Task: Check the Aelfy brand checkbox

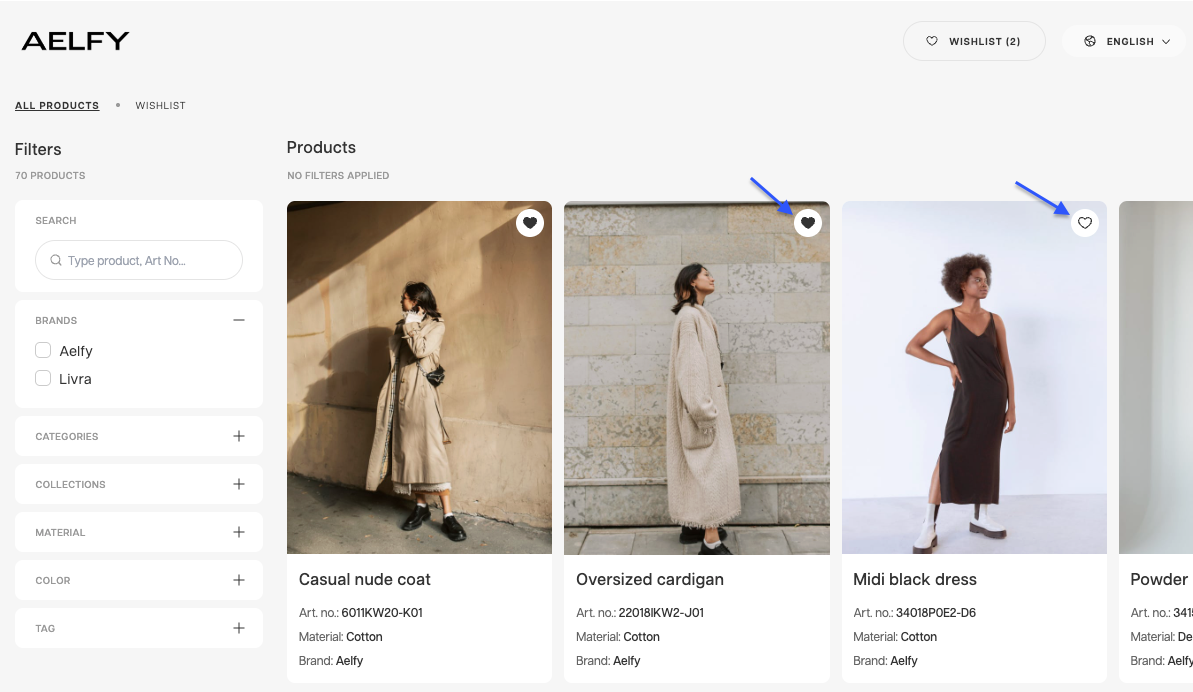Action: point(43,351)
